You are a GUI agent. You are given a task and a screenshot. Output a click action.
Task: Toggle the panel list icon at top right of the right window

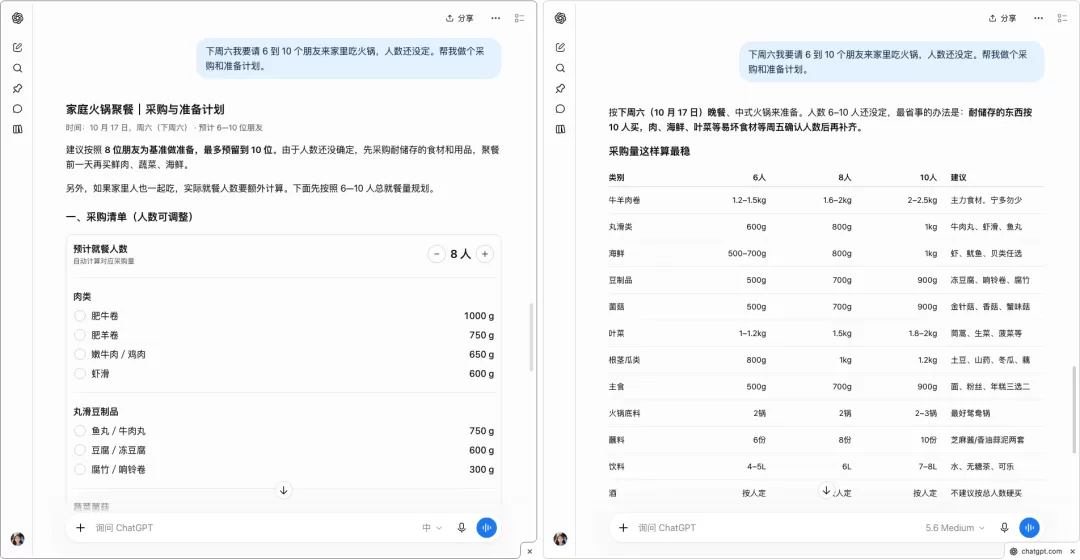coord(1062,19)
